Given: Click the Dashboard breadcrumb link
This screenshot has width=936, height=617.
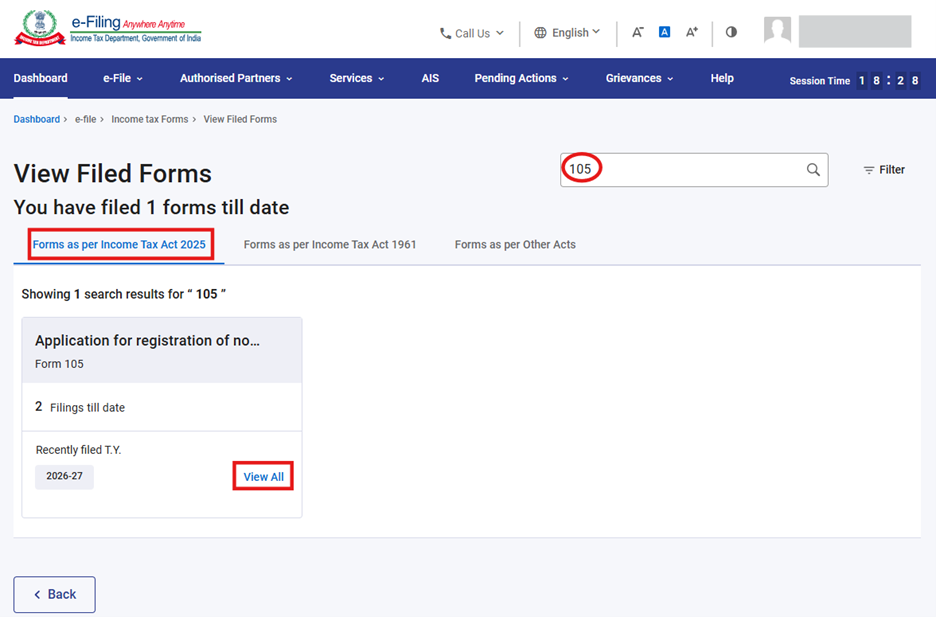Looking at the screenshot, I should (x=37, y=119).
